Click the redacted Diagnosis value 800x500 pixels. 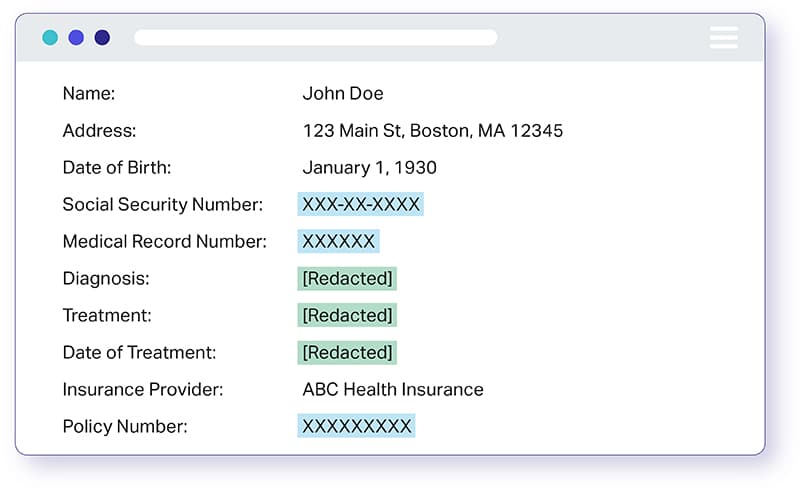(x=347, y=278)
